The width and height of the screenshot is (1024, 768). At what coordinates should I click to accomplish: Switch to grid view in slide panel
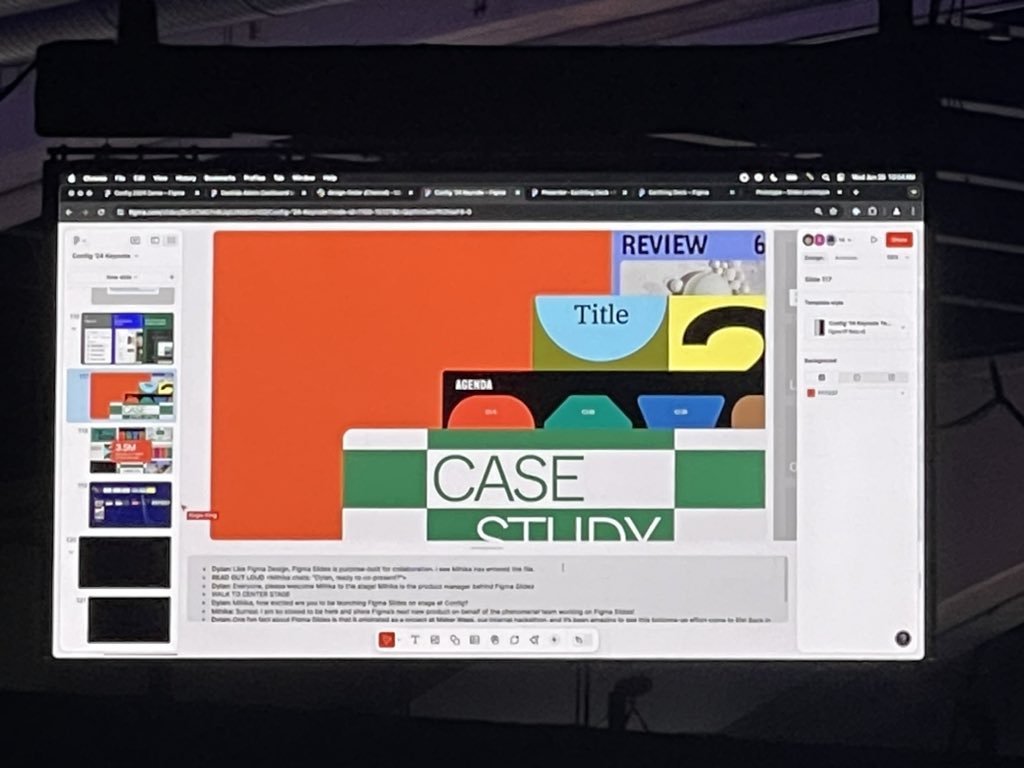coord(171,240)
